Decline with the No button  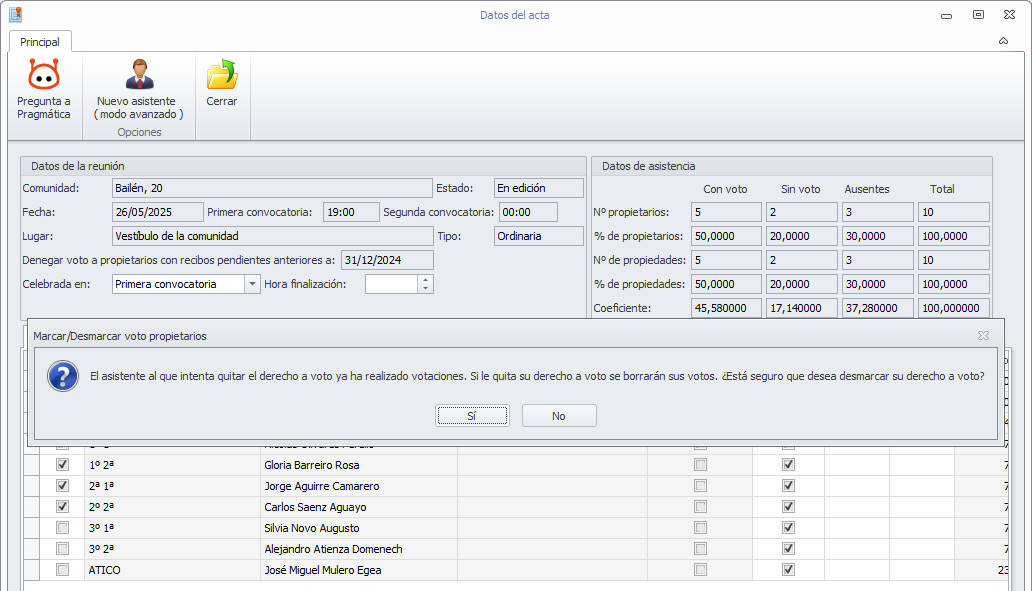pos(559,416)
